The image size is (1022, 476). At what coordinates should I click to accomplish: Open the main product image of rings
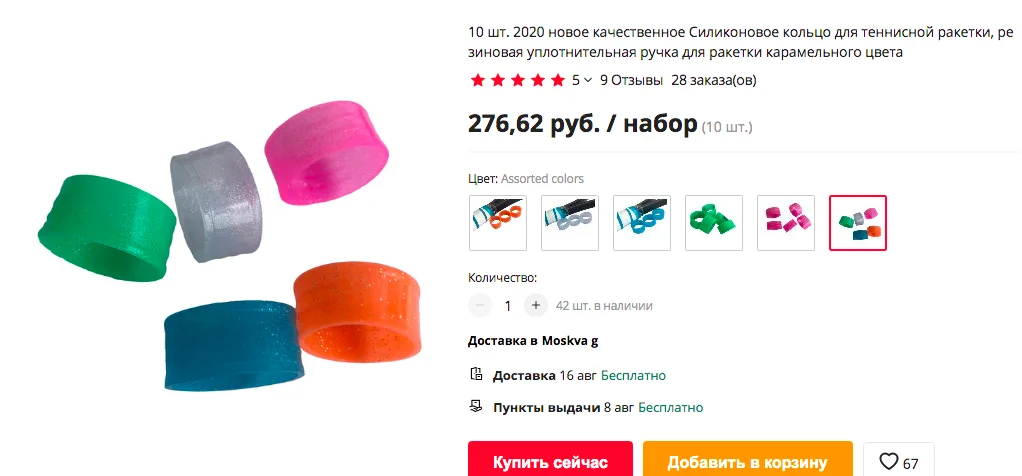pyautogui.click(x=229, y=248)
